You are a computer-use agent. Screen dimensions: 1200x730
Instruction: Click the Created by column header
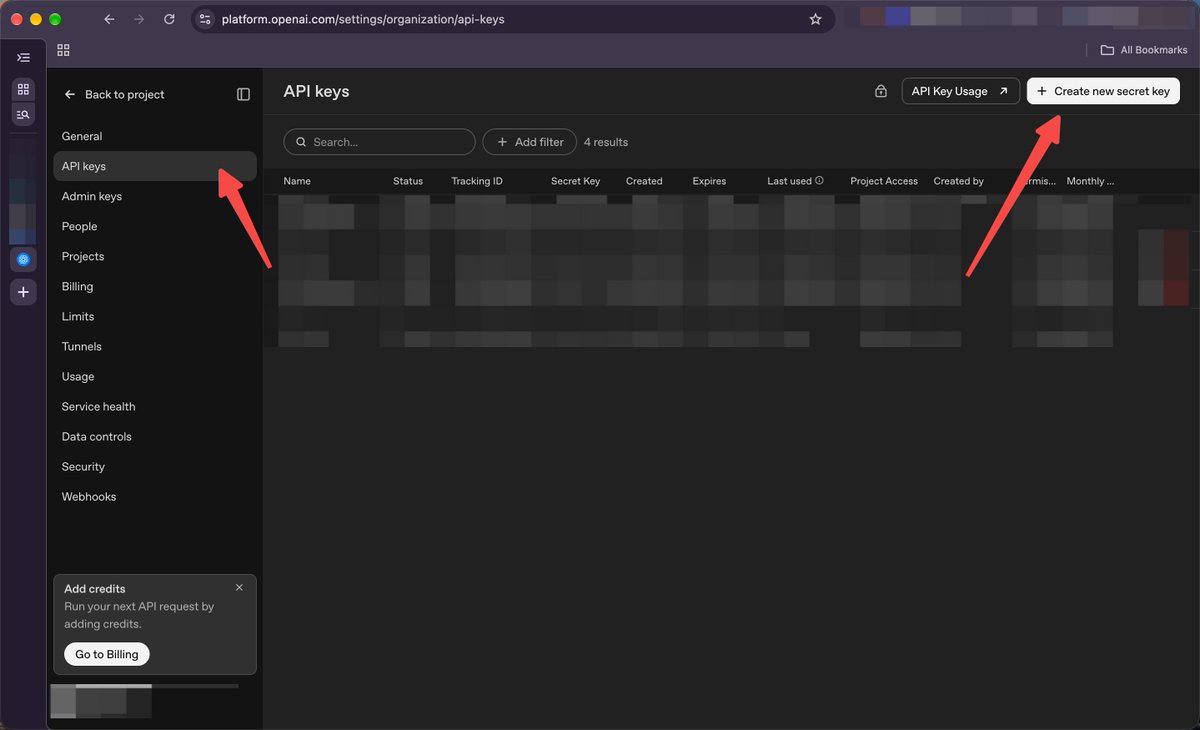pos(958,181)
